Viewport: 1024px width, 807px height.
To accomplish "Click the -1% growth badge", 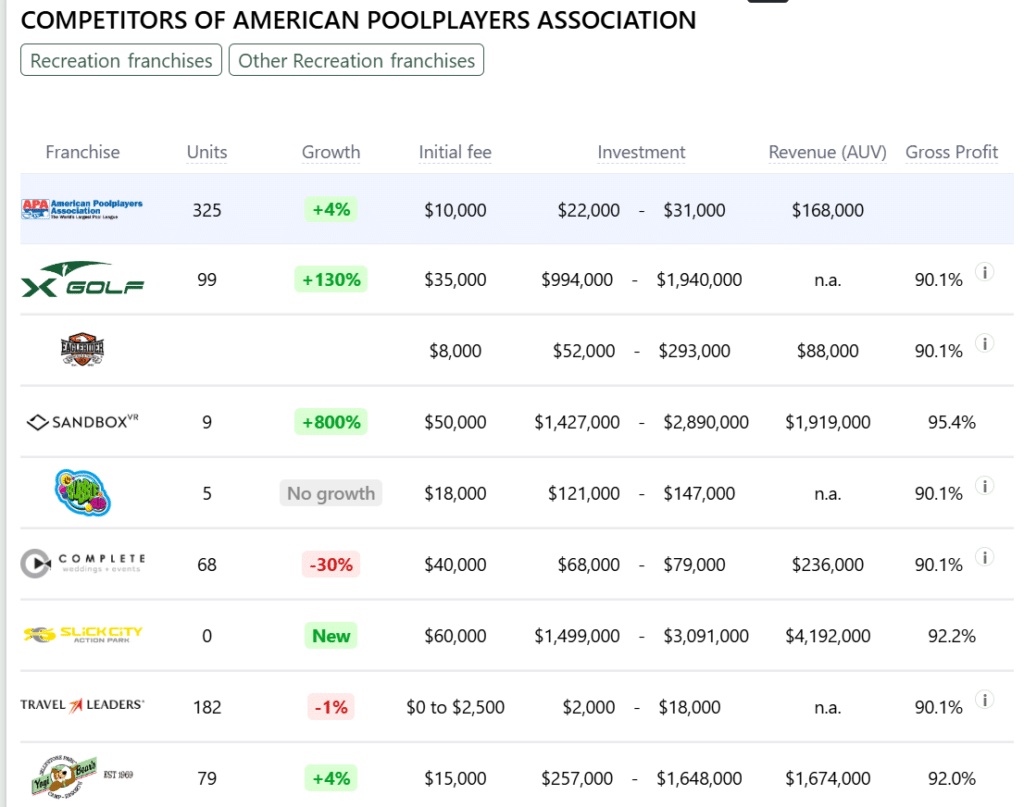I will (331, 706).
